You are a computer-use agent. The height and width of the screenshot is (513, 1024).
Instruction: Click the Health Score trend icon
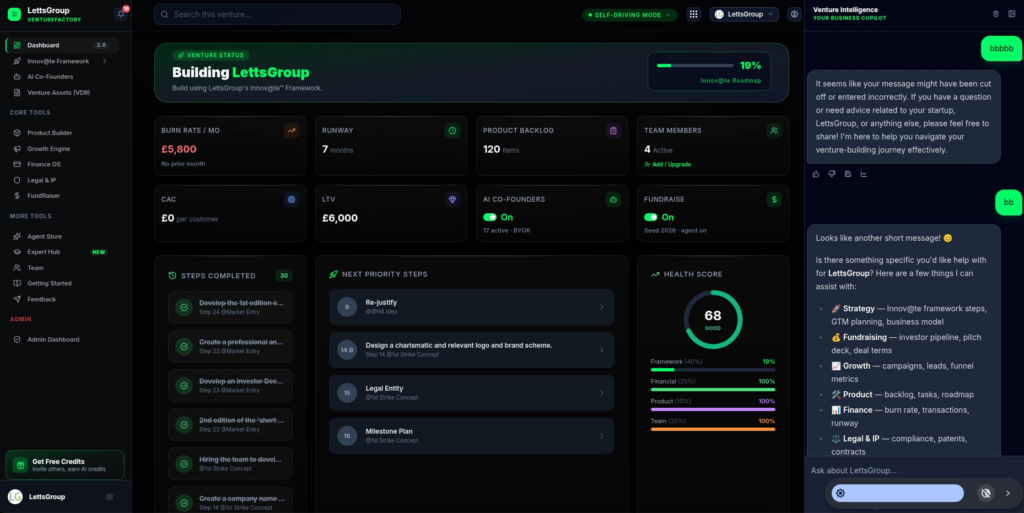coord(655,274)
